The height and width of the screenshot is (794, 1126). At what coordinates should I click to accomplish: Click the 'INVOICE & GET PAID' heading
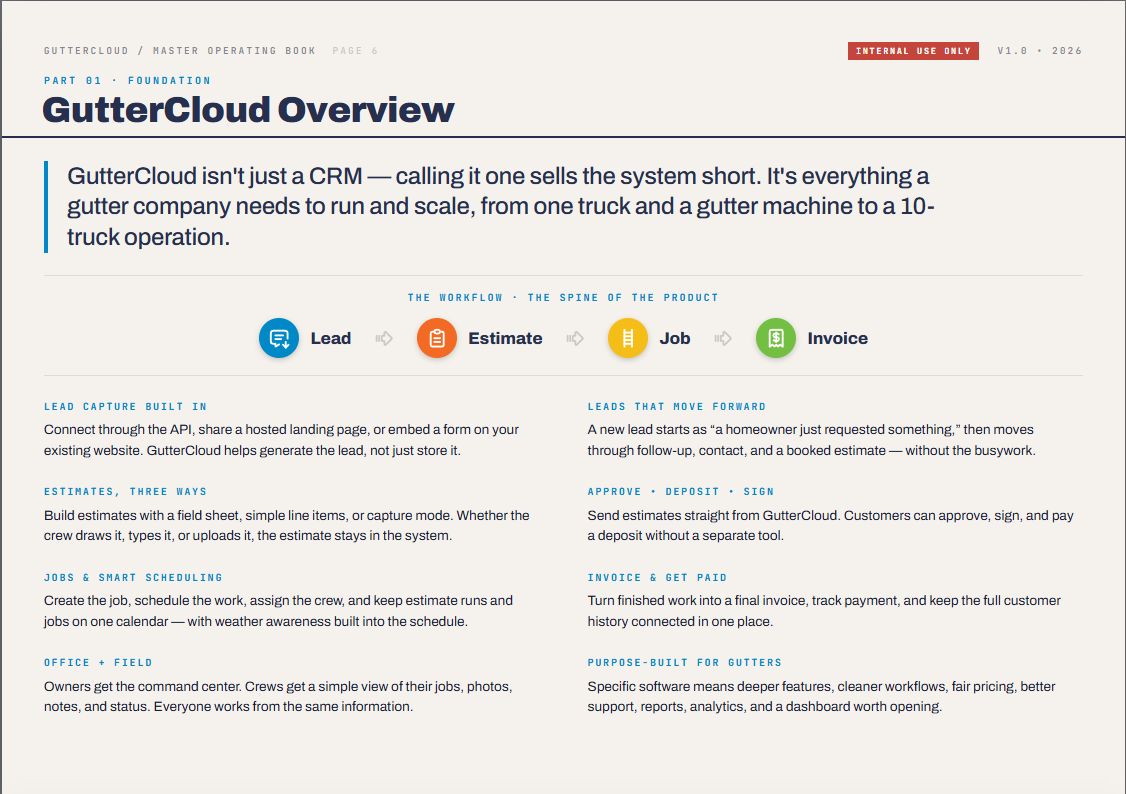657,577
